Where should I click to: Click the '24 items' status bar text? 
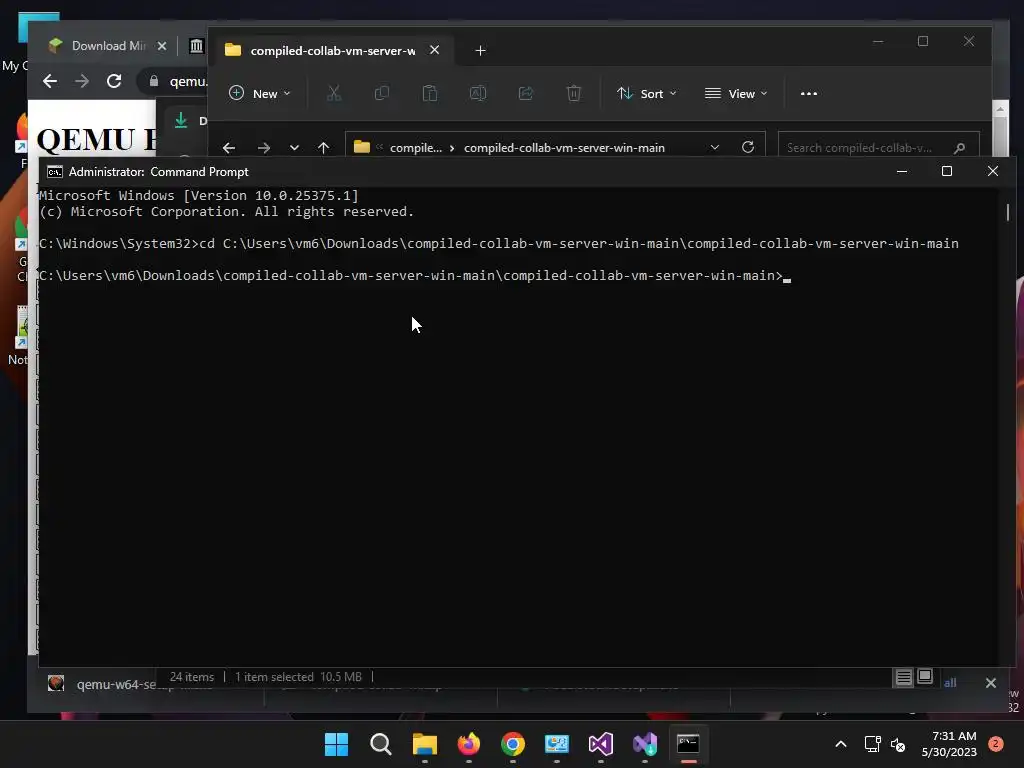tap(191, 677)
